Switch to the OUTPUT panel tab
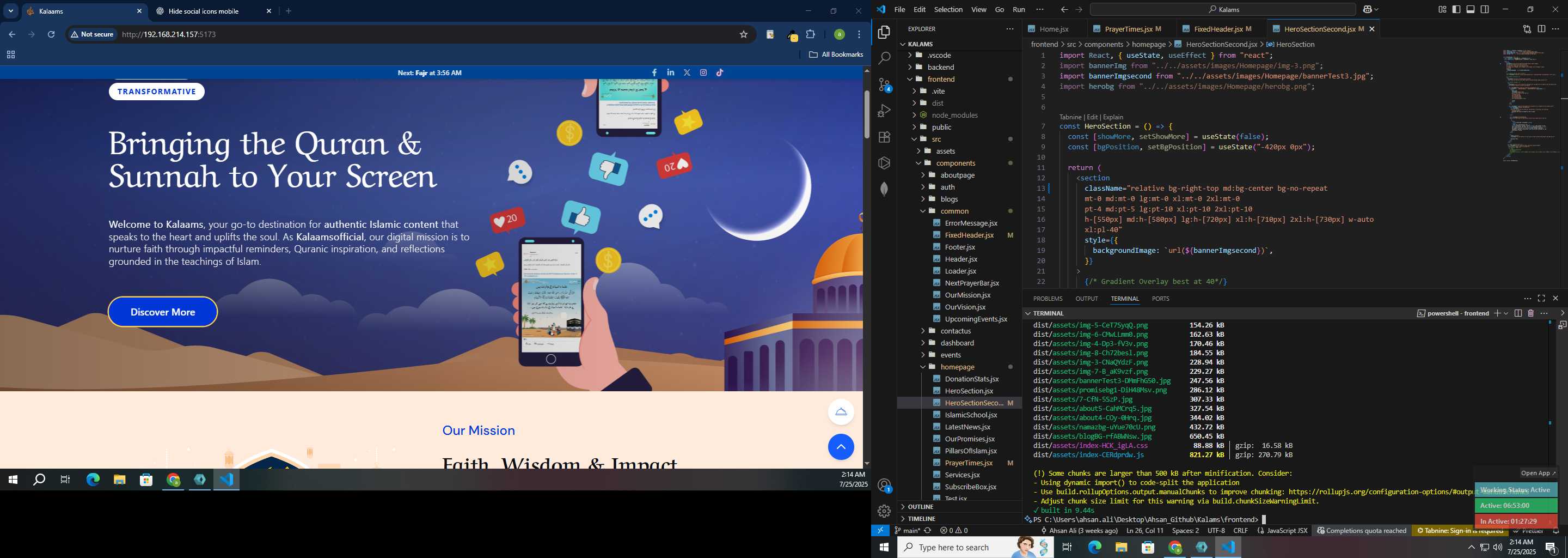This screenshot has width=1568, height=558. 1087,299
